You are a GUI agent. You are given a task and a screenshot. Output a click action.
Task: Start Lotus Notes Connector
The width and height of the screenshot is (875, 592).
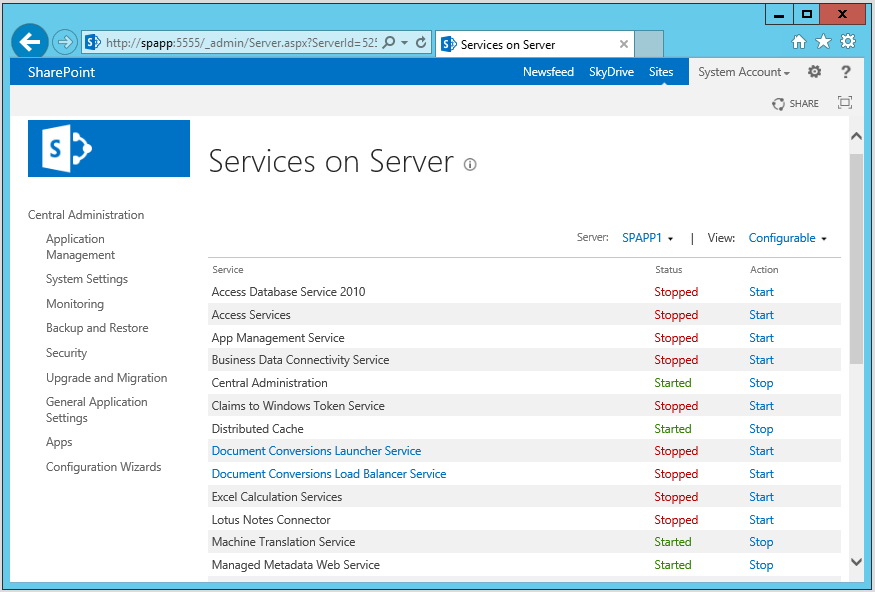(x=761, y=519)
